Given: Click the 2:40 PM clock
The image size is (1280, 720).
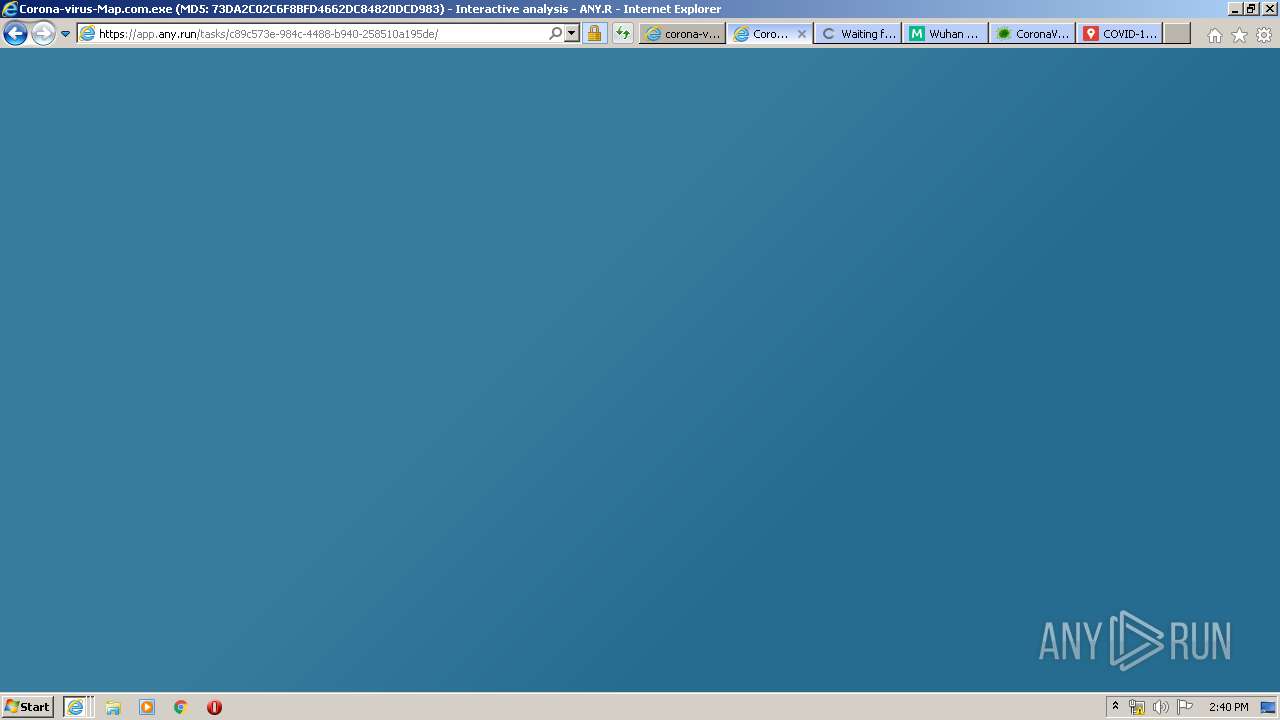Looking at the screenshot, I should pyautogui.click(x=1228, y=707).
